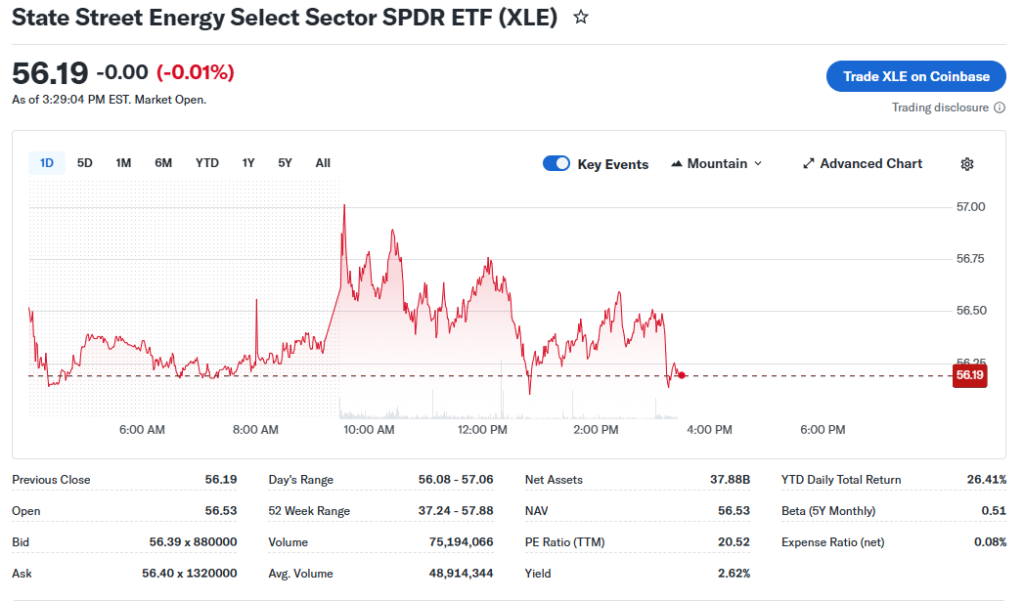The height and width of the screenshot is (601, 1024).
Task: Click the trading disclosure info icon
Action: 1000,108
